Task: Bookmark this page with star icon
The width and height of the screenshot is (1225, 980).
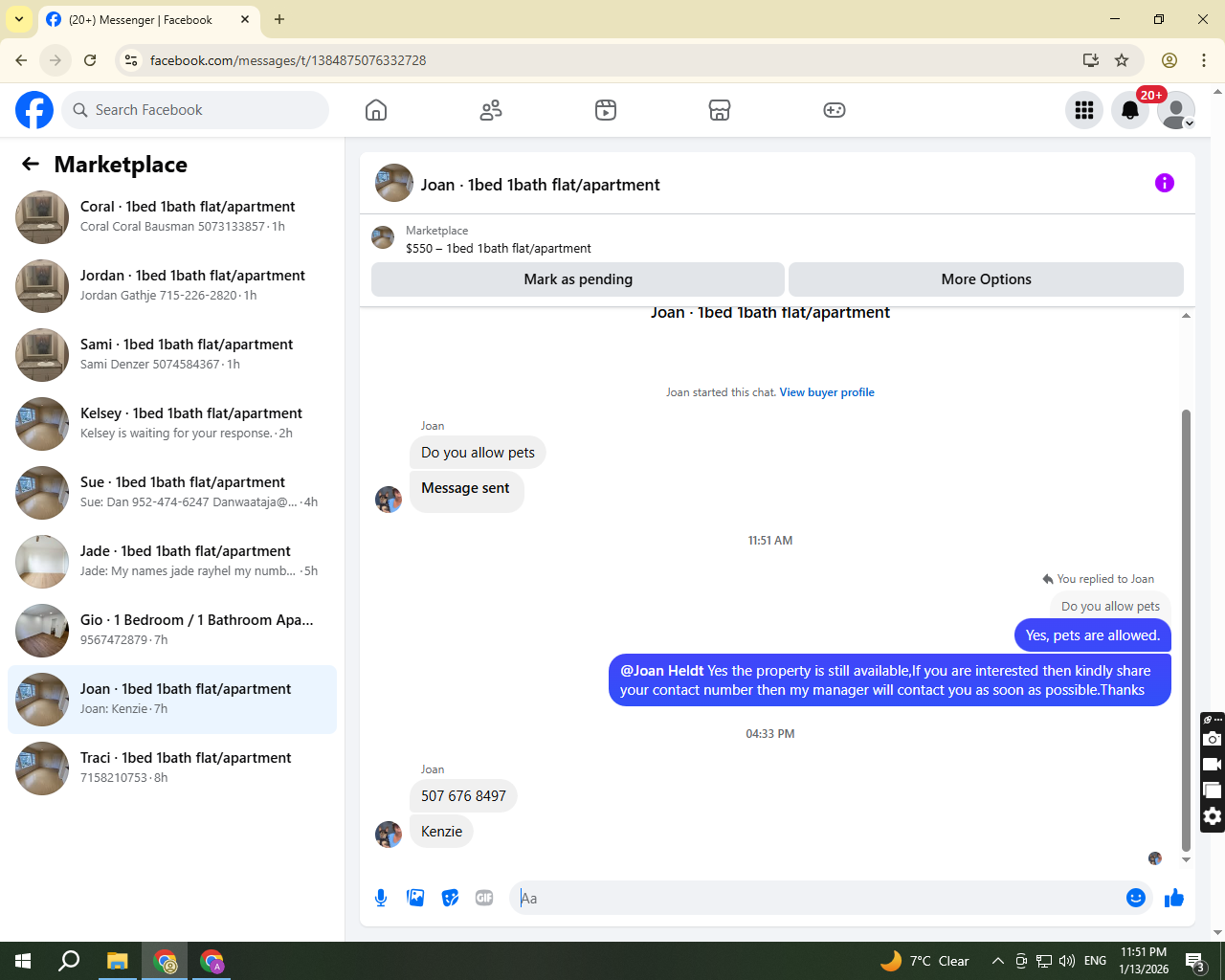Action: pyautogui.click(x=1122, y=60)
